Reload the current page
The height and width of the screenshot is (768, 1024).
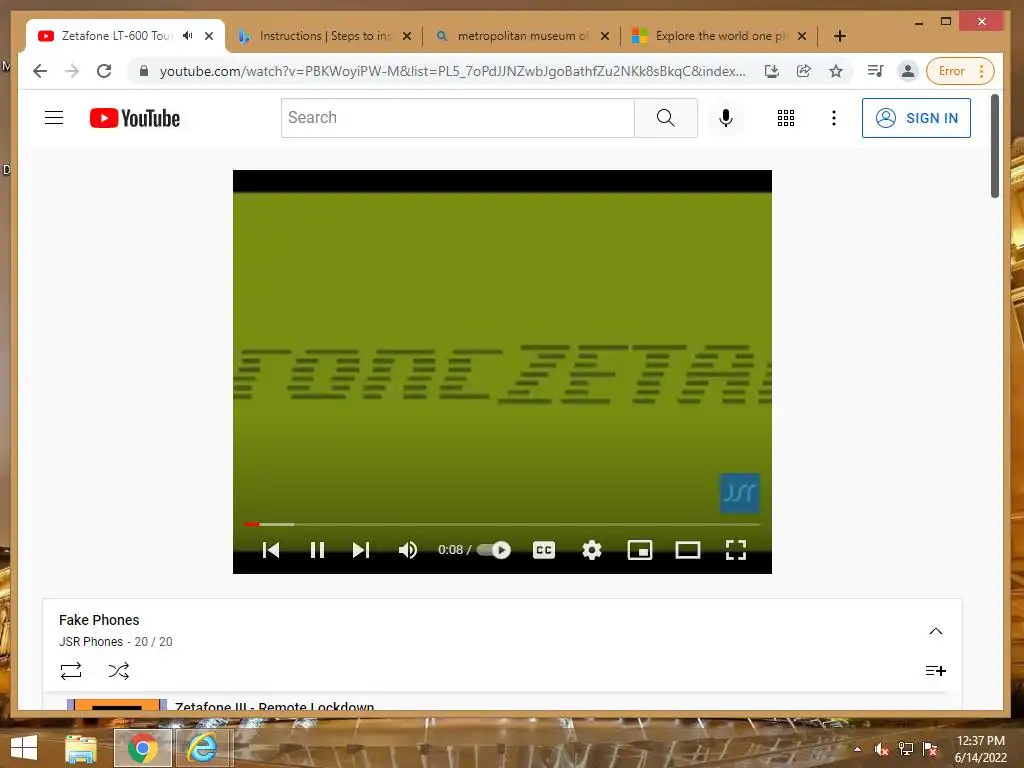(x=104, y=71)
